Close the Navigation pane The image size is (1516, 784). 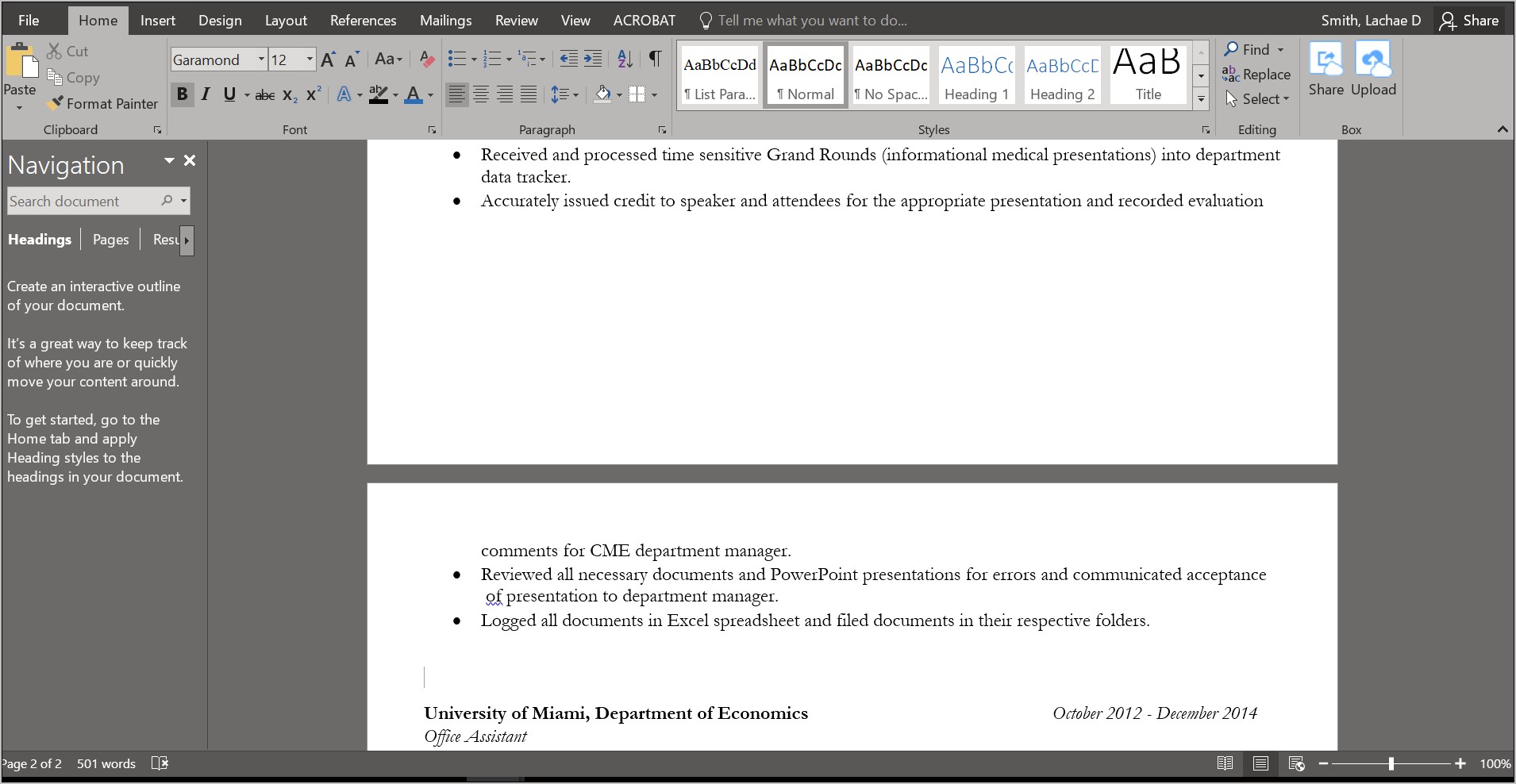[x=190, y=160]
